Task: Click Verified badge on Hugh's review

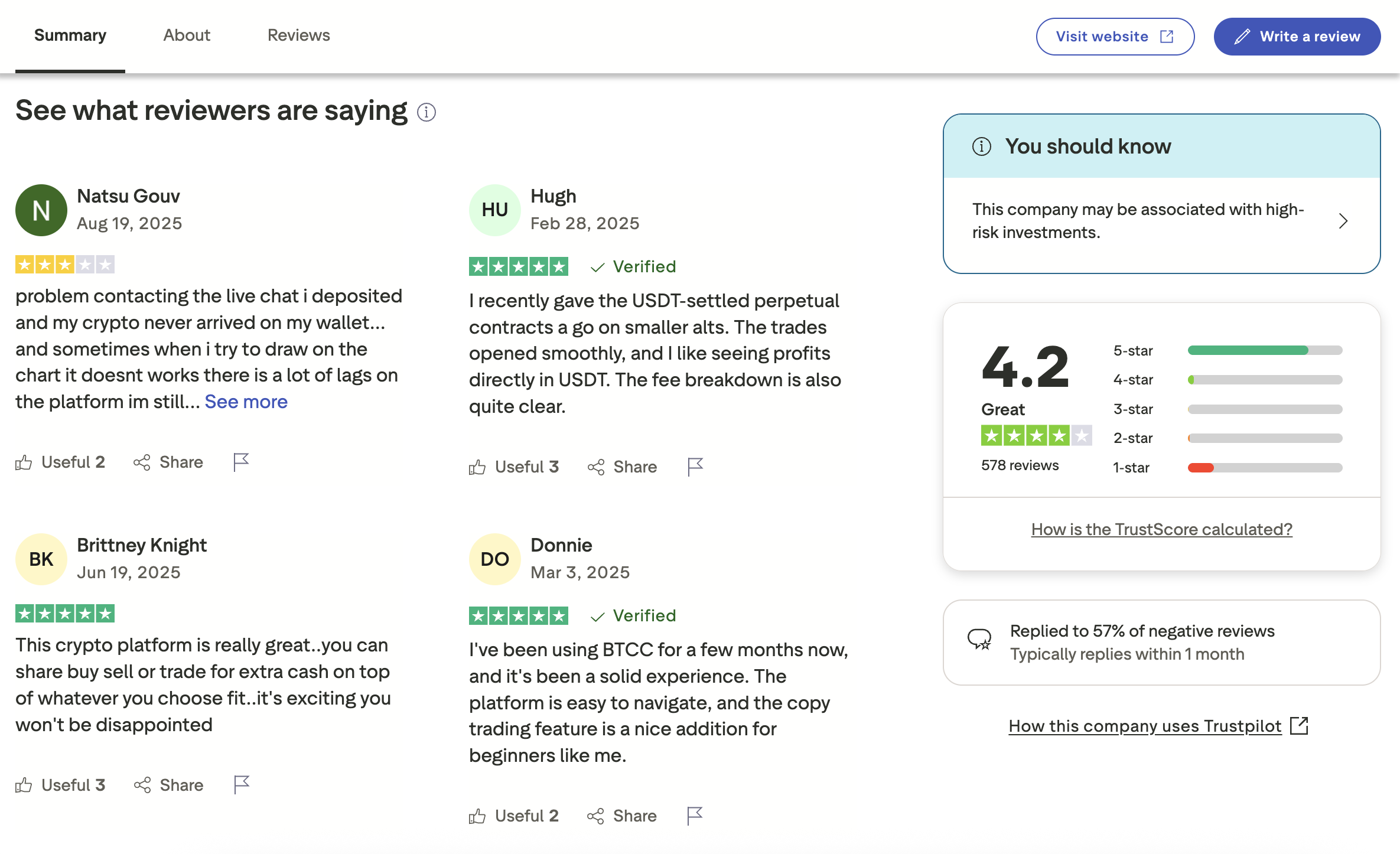Action: 633,267
